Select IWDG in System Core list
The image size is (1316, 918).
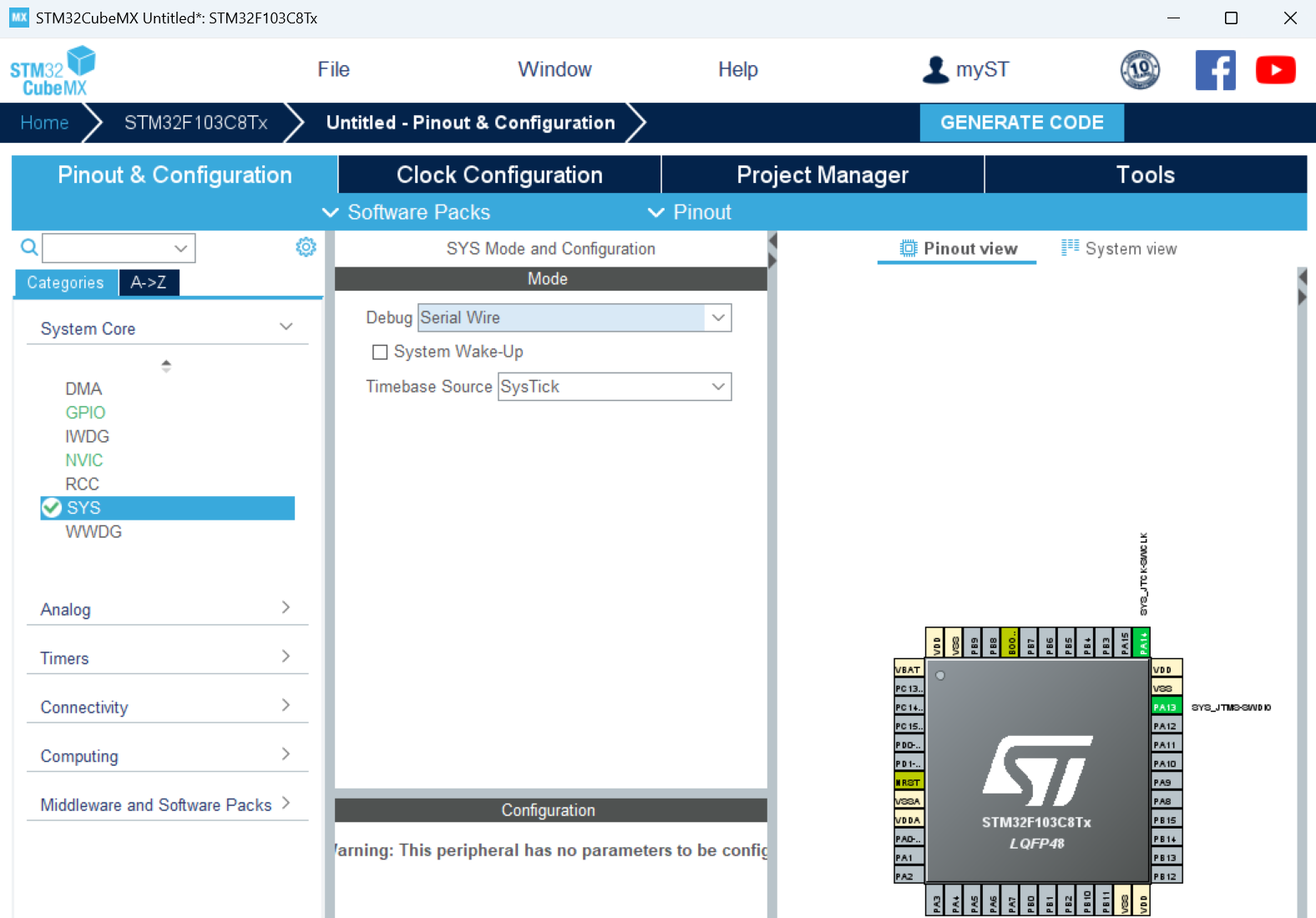[x=87, y=436]
